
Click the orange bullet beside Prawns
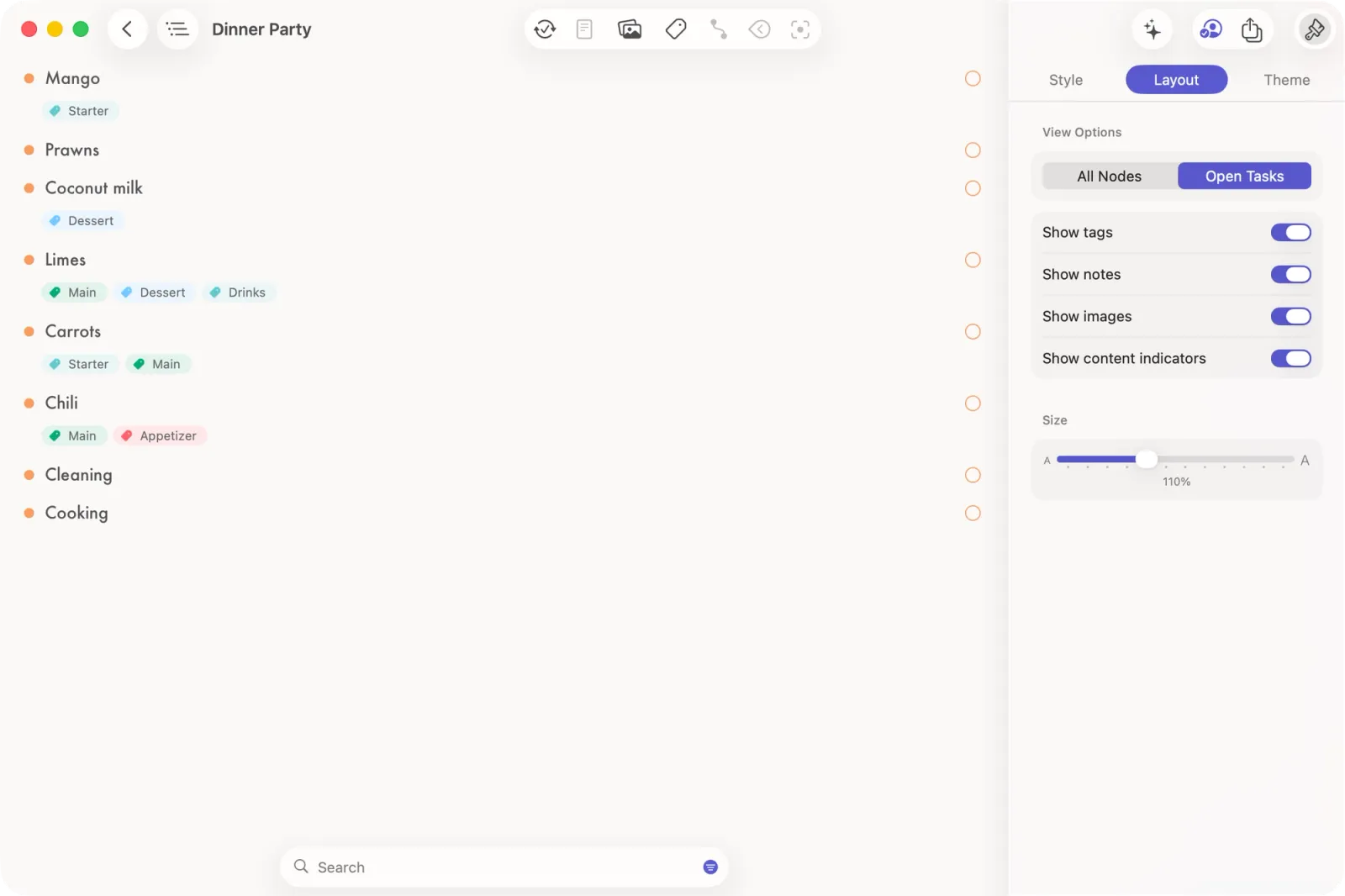pyautogui.click(x=29, y=150)
